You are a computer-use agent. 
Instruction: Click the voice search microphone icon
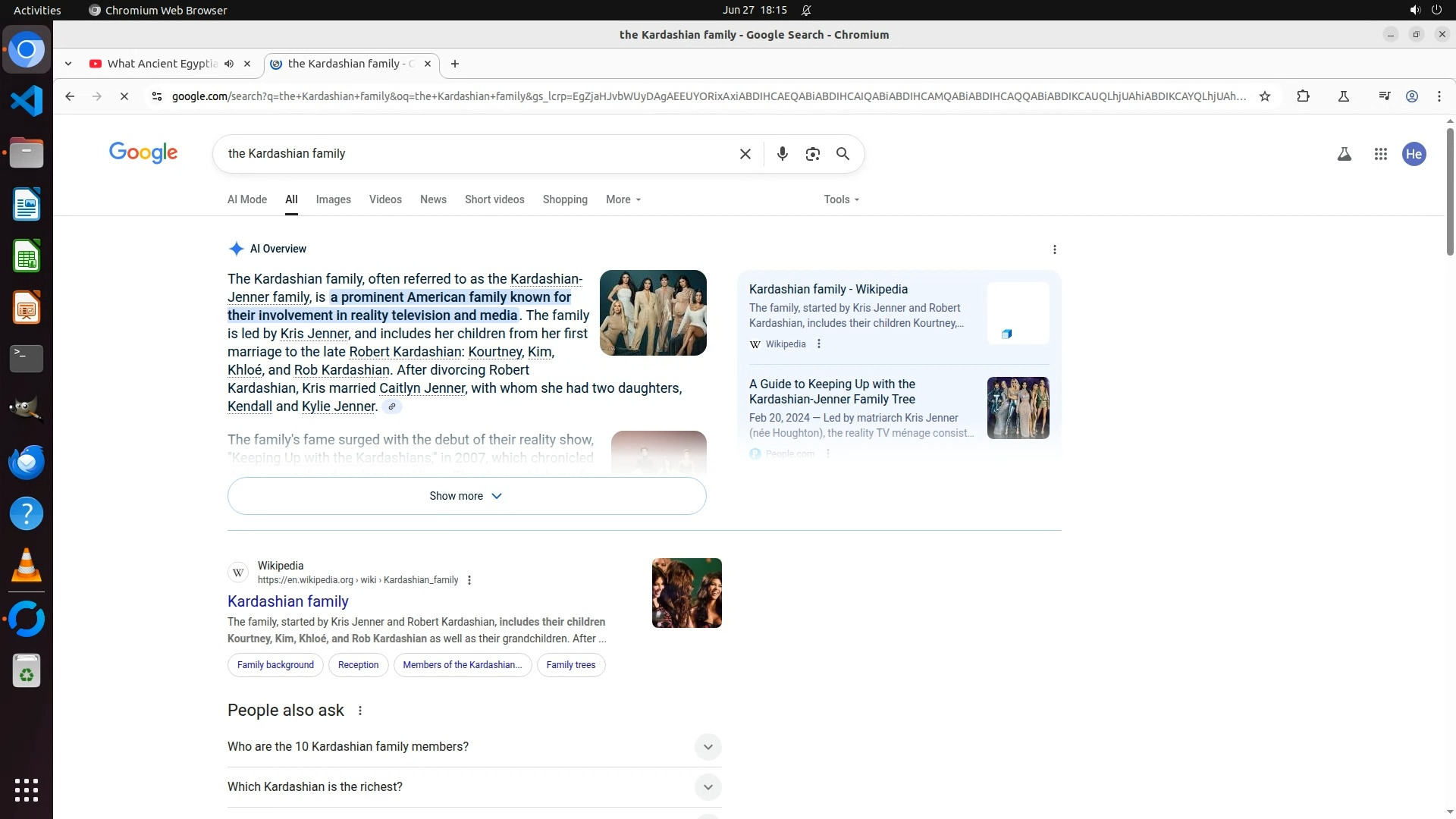(x=782, y=154)
